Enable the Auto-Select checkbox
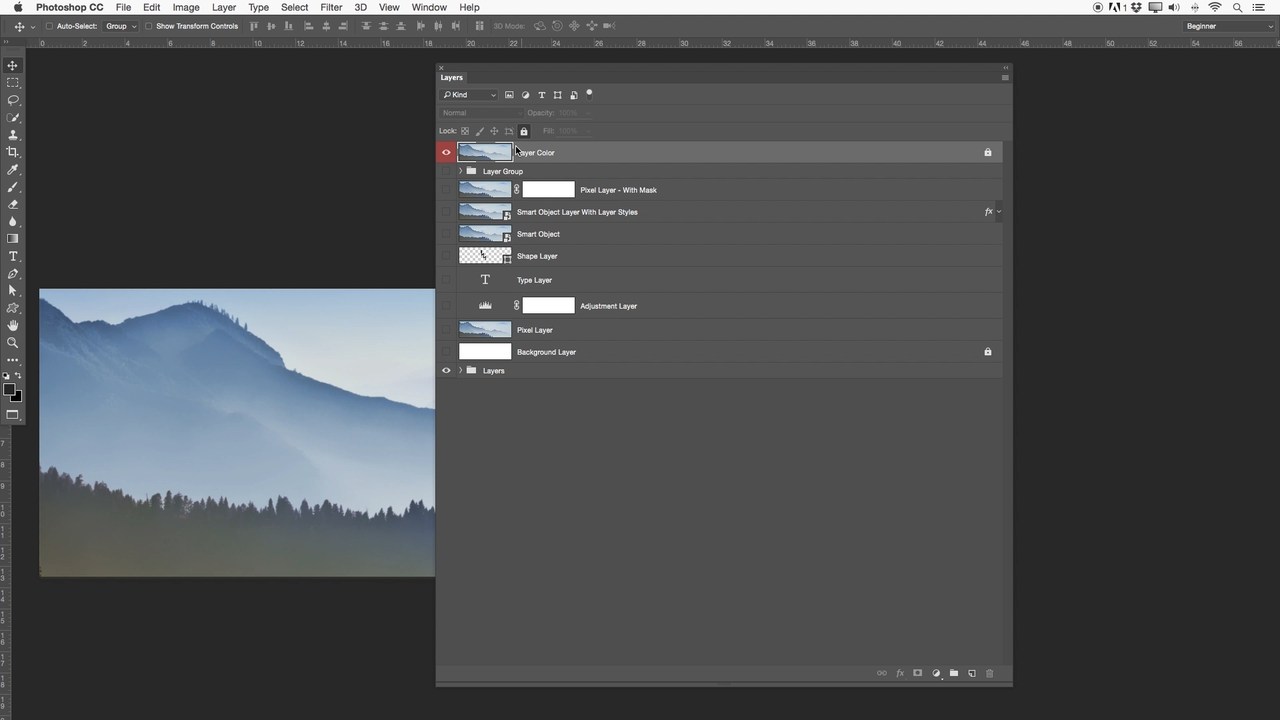The width and height of the screenshot is (1280, 720). tap(49, 26)
